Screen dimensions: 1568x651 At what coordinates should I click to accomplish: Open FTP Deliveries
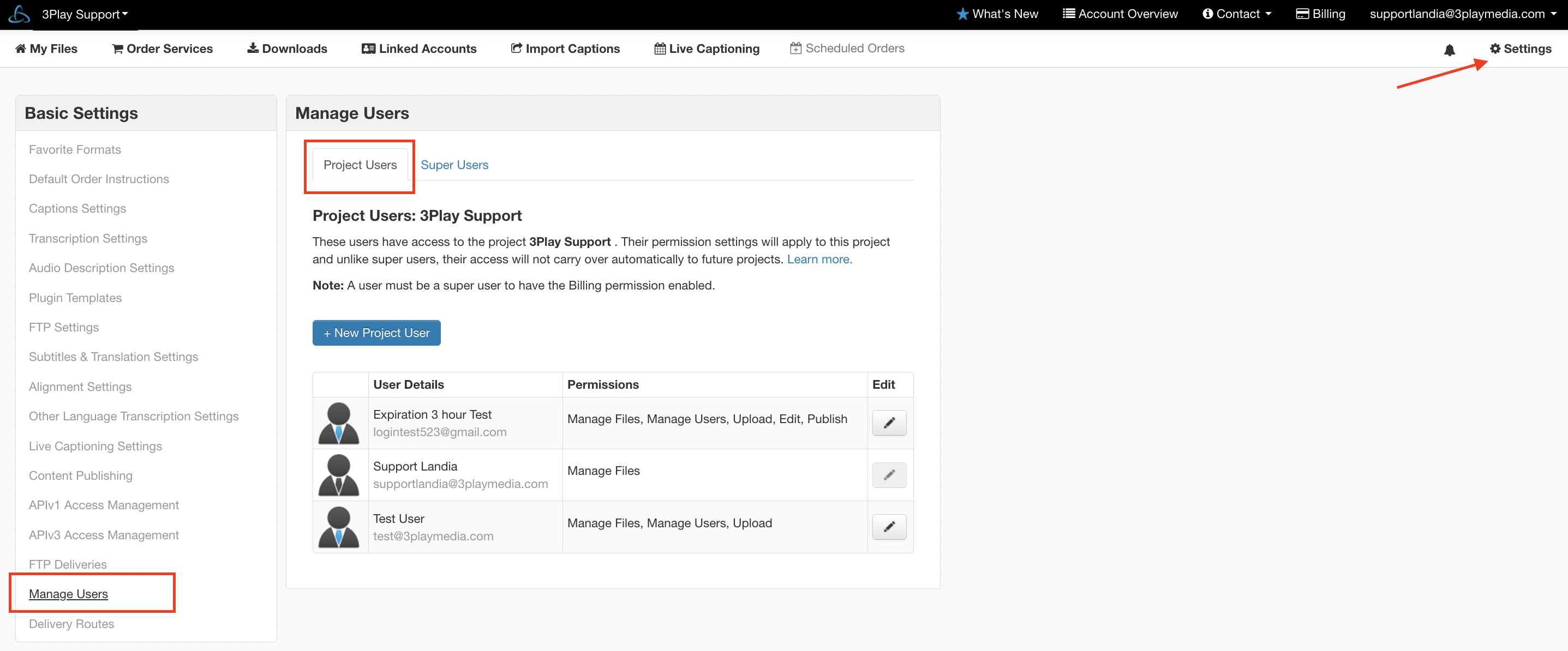click(x=68, y=565)
